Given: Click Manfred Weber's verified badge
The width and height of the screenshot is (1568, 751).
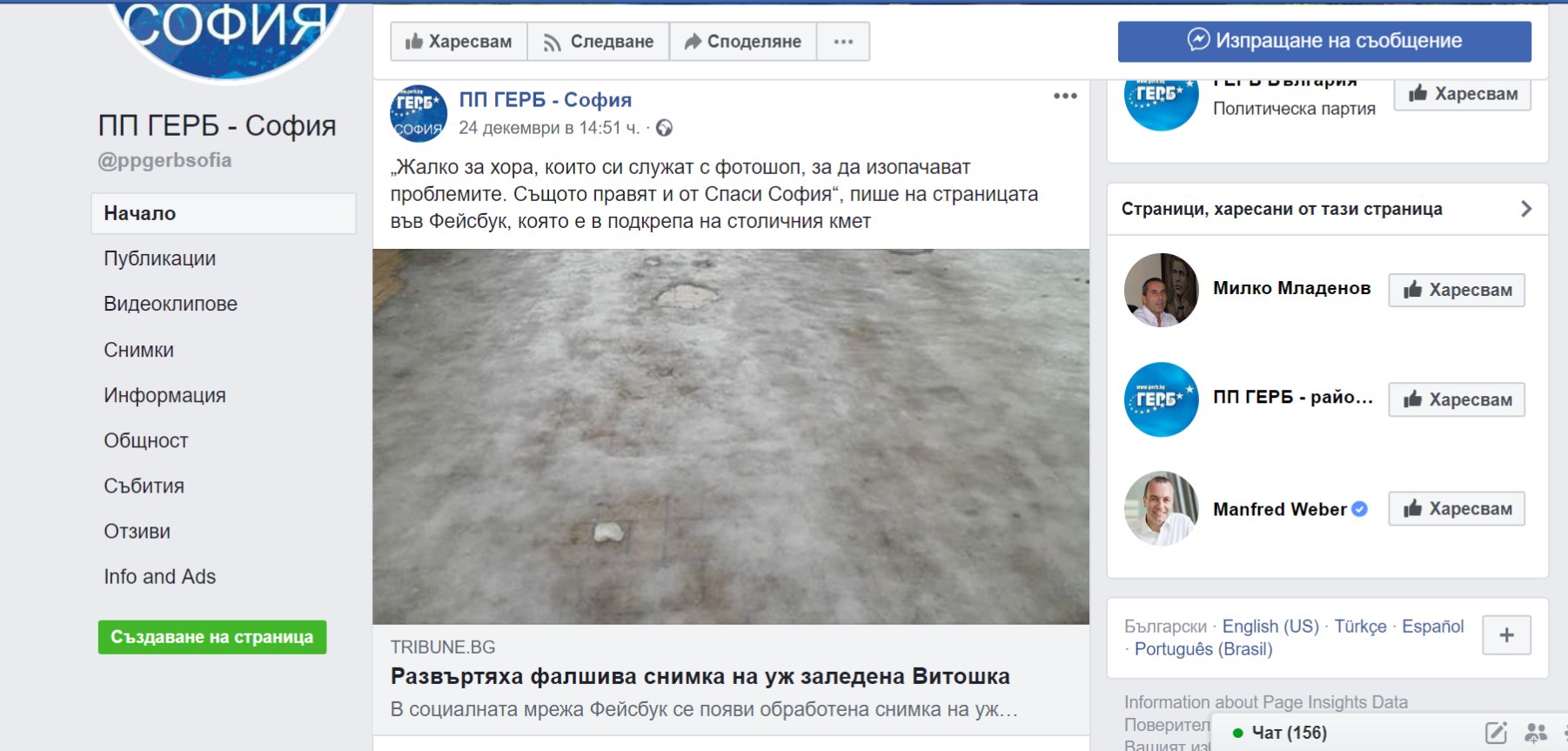Looking at the screenshot, I should pos(1359,509).
